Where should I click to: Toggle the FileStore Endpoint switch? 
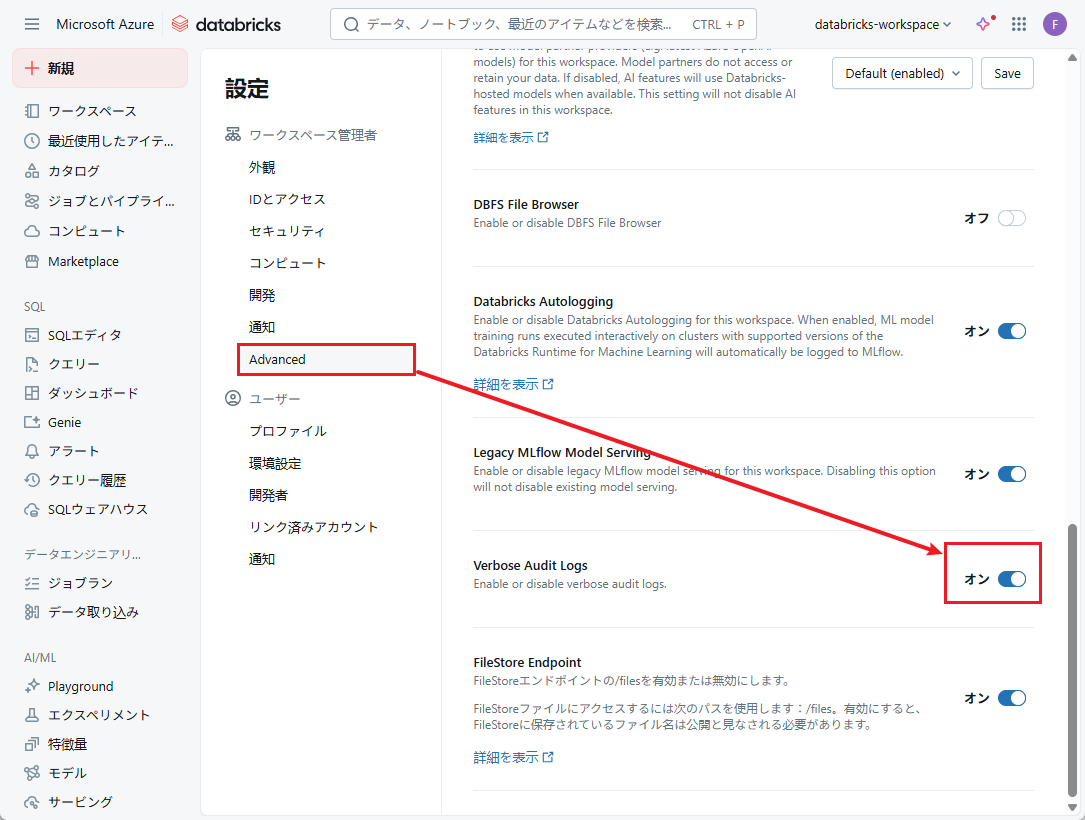tap(1011, 698)
